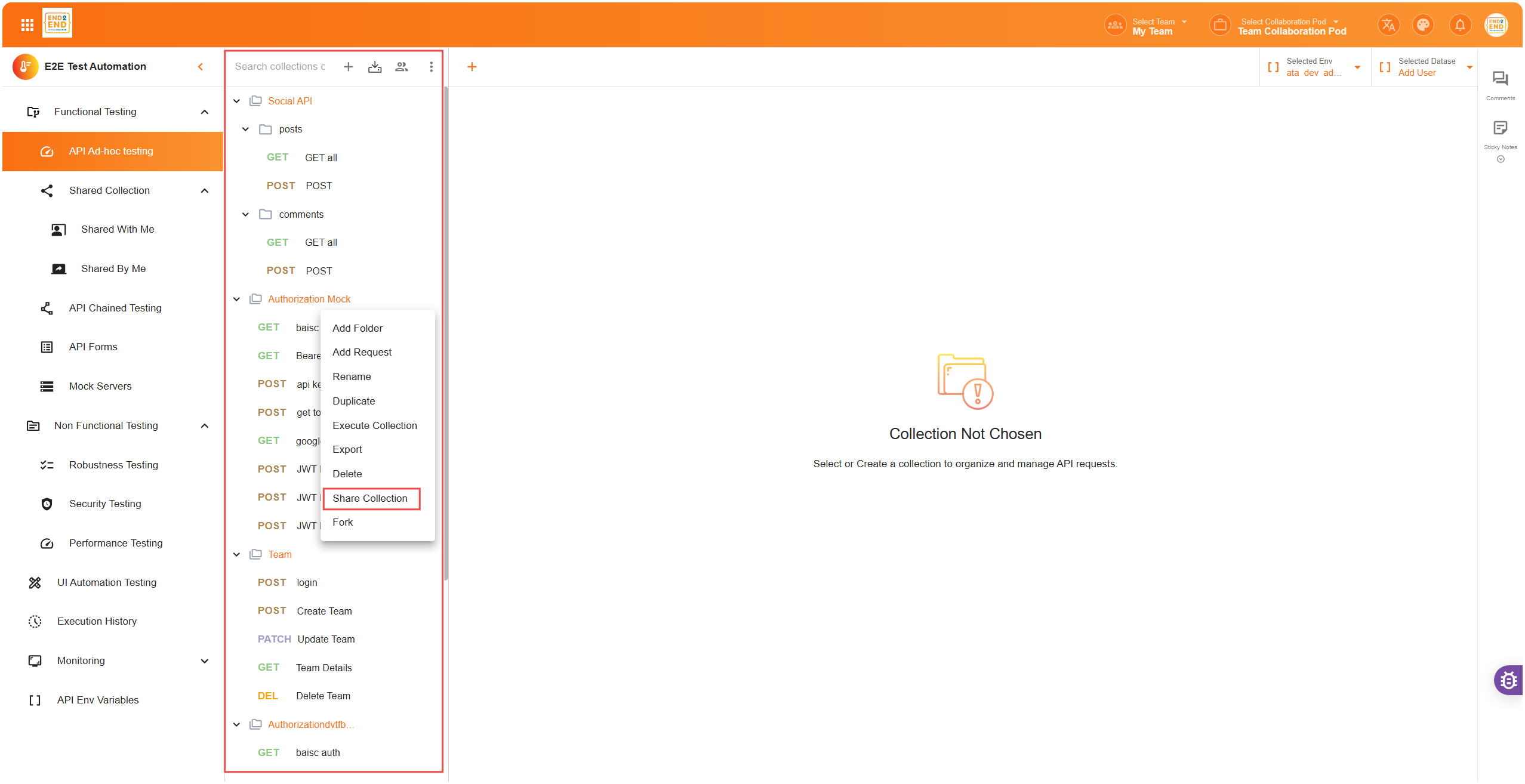Select Execute Collection menu entry
The width and height of the screenshot is (1525, 784).
pyautogui.click(x=375, y=425)
